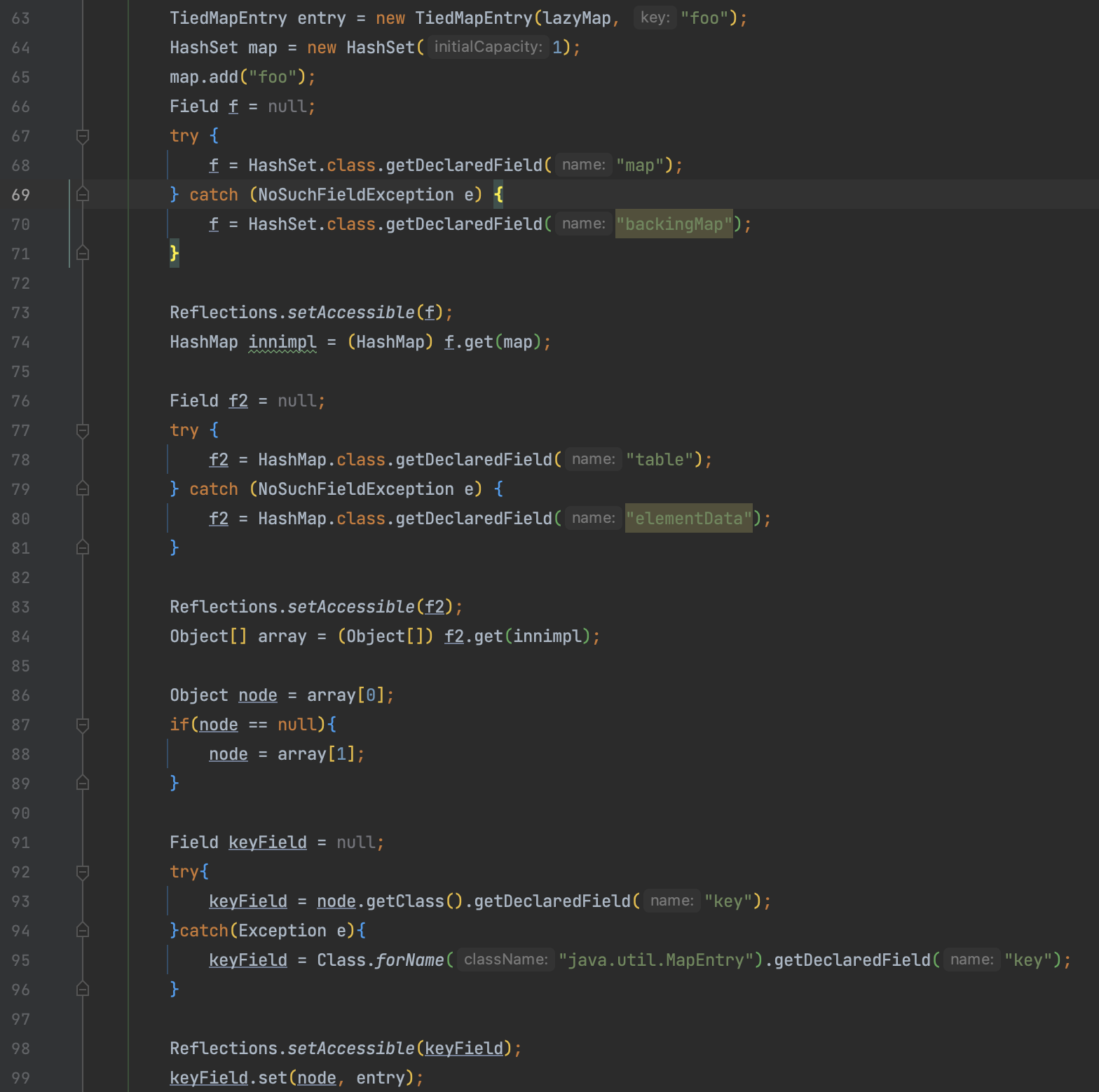
Task: Click the className: parameter hint
Action: (506, 960)
